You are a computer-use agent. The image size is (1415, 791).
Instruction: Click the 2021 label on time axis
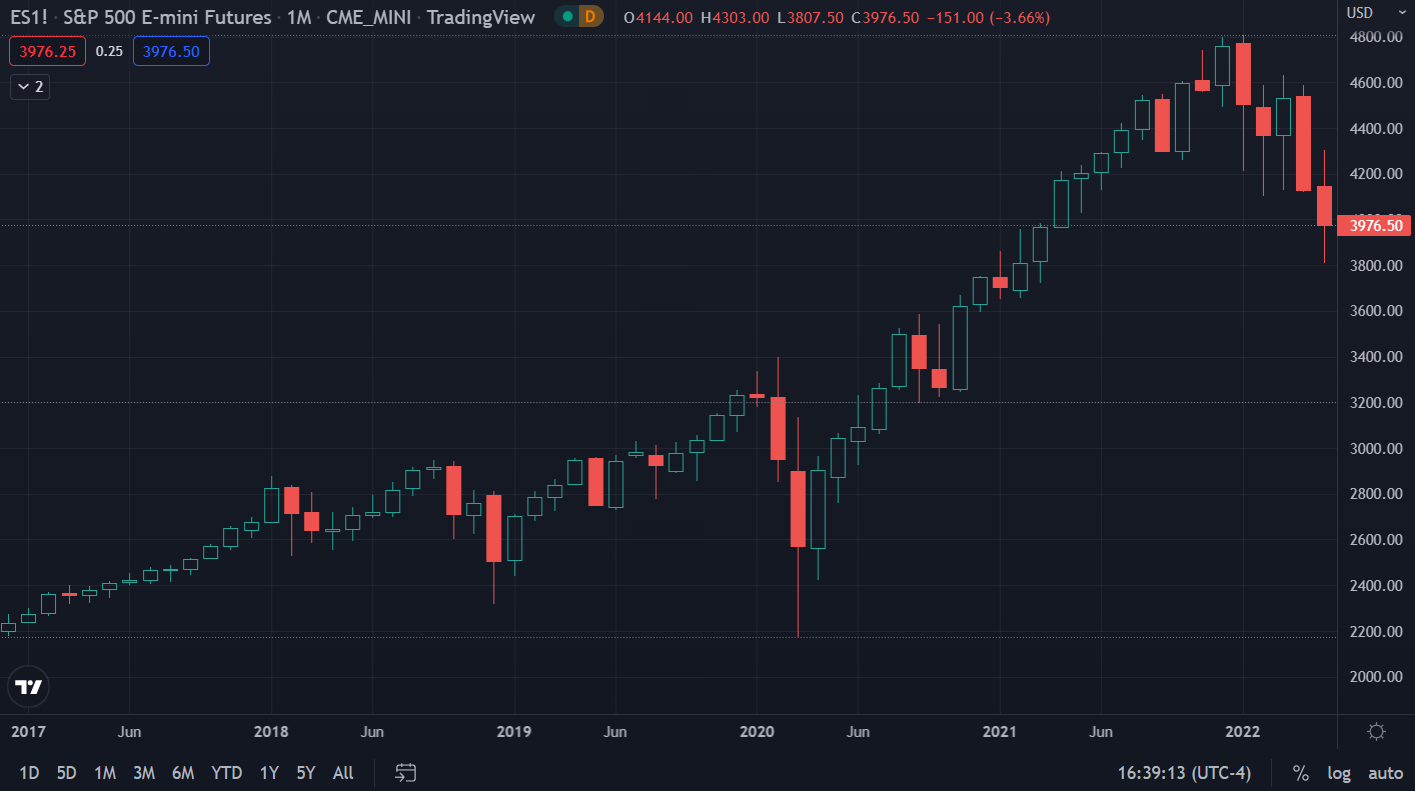click(1000, 732)
